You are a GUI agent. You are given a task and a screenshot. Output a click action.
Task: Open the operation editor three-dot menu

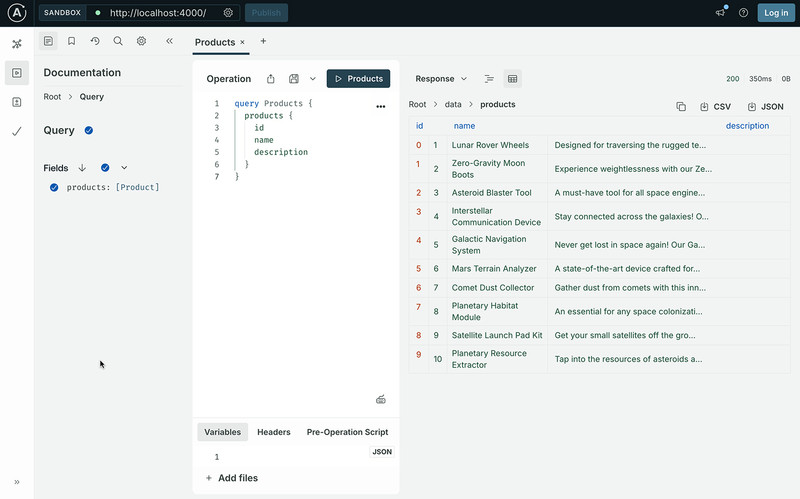tap(381, 107)
